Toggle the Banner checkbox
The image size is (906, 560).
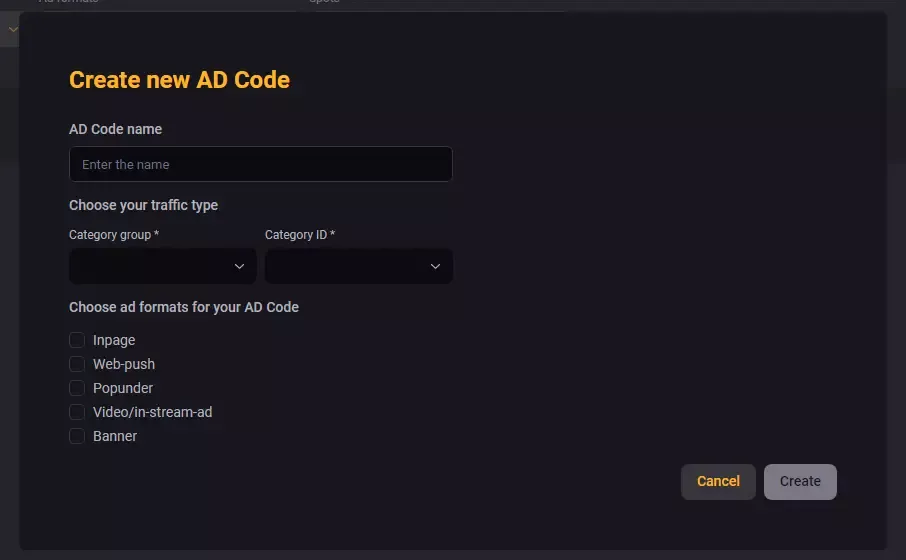click(77, 436)
